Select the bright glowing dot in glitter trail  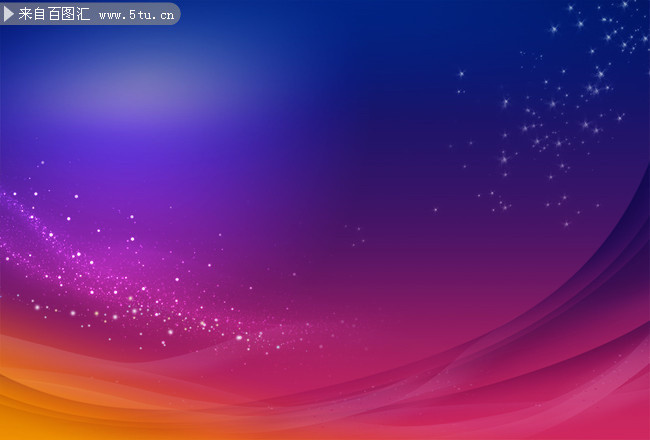[x=239, y=338]
